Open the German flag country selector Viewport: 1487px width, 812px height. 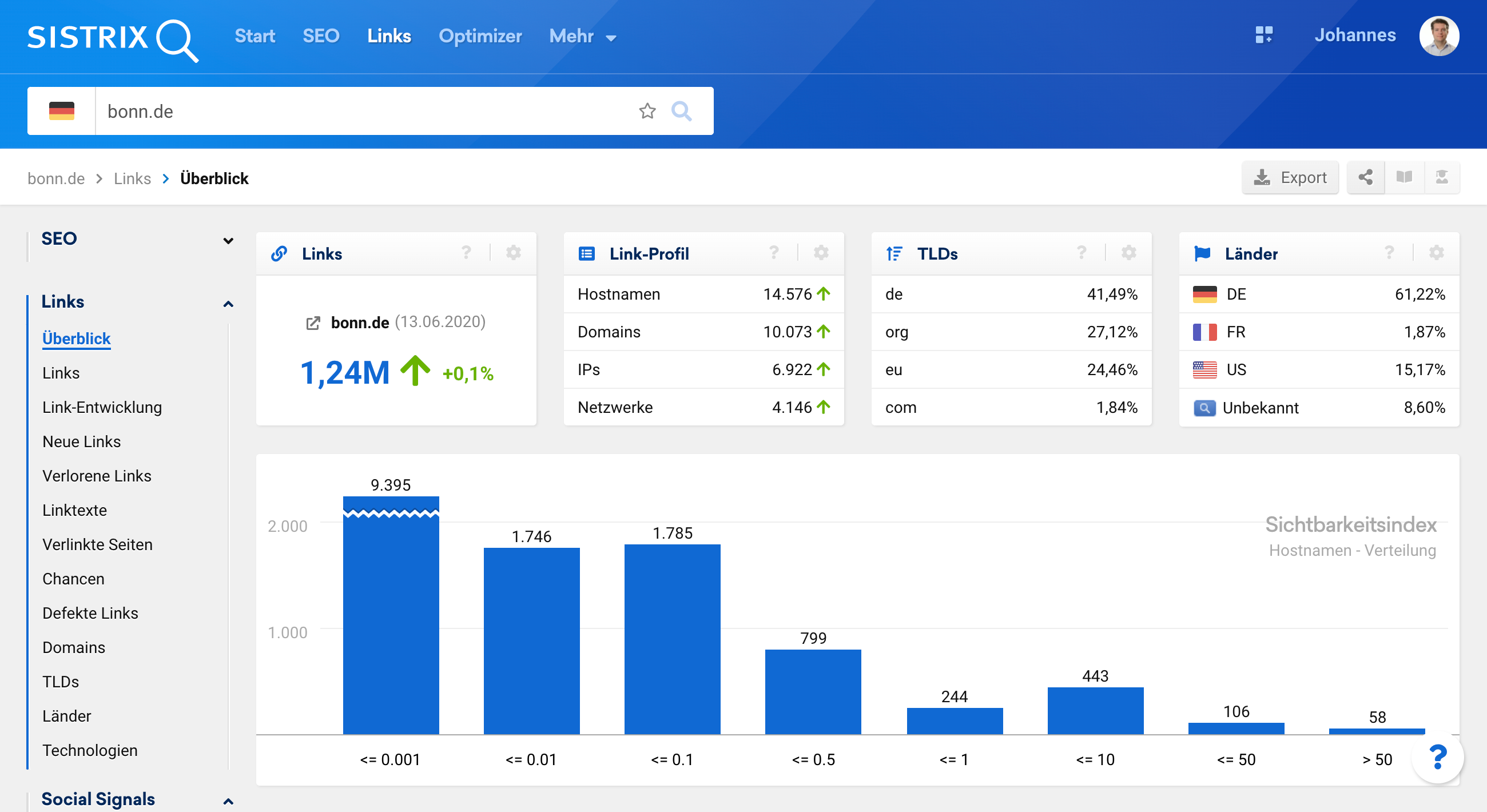[62, 111]
